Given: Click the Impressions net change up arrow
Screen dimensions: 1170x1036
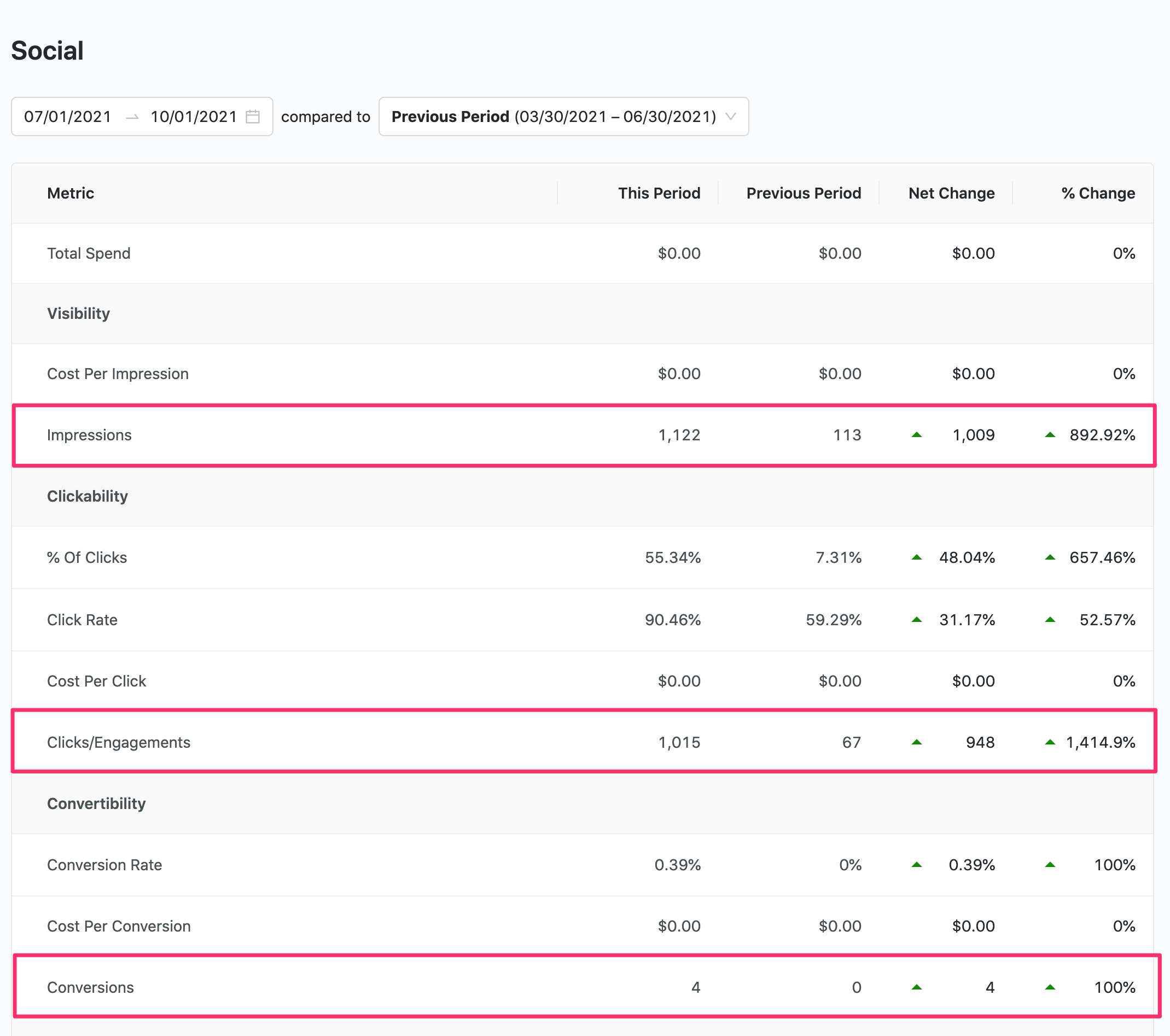Looking at the screenshot, I should (x=916, y=435).
